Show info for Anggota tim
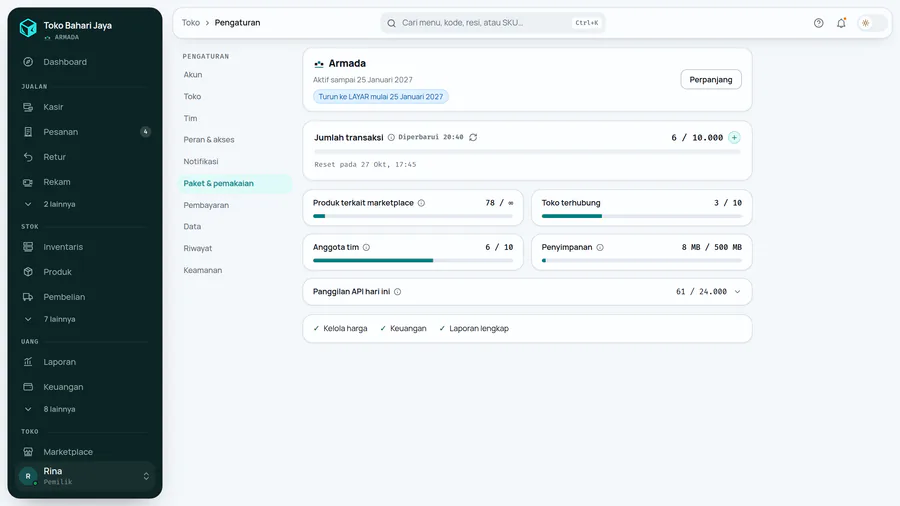Image resolution: width=900 pixels, height=506 pixels. pyautogui.click(x=366, y=247)
